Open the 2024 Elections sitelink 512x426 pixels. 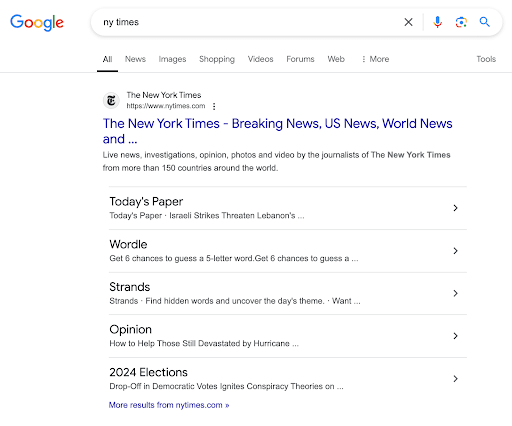[x=148, y=372]
